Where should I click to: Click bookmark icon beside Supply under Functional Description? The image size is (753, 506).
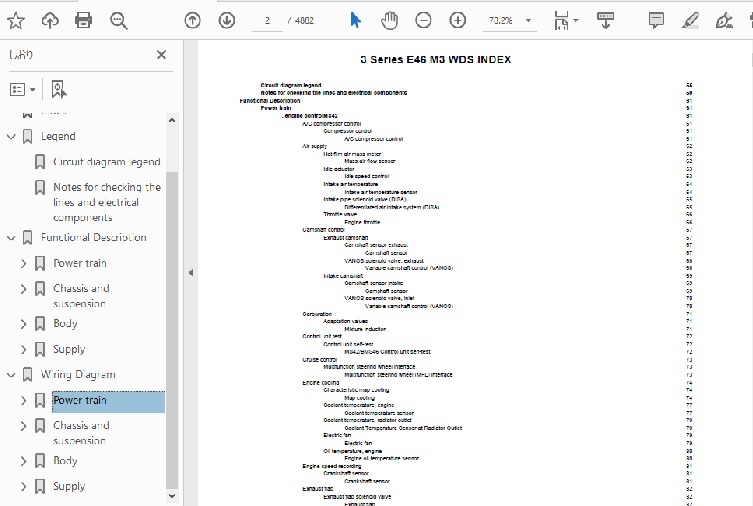pos(40,349)
